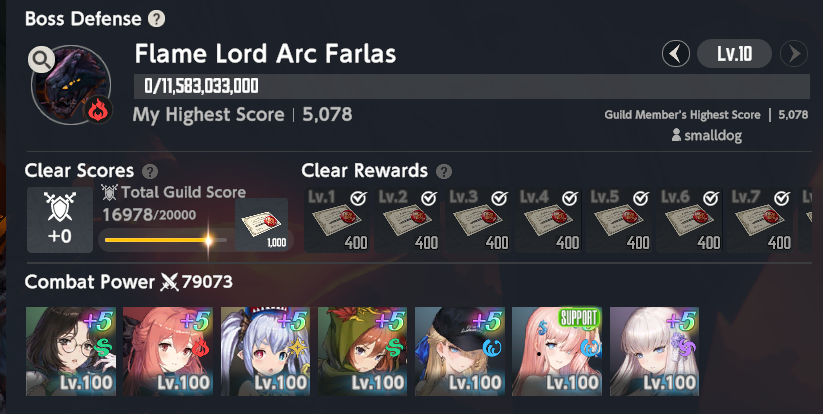Screen dimensions: 823x414
Task: Click the fire element badge on boss
Action: point(98,110)
